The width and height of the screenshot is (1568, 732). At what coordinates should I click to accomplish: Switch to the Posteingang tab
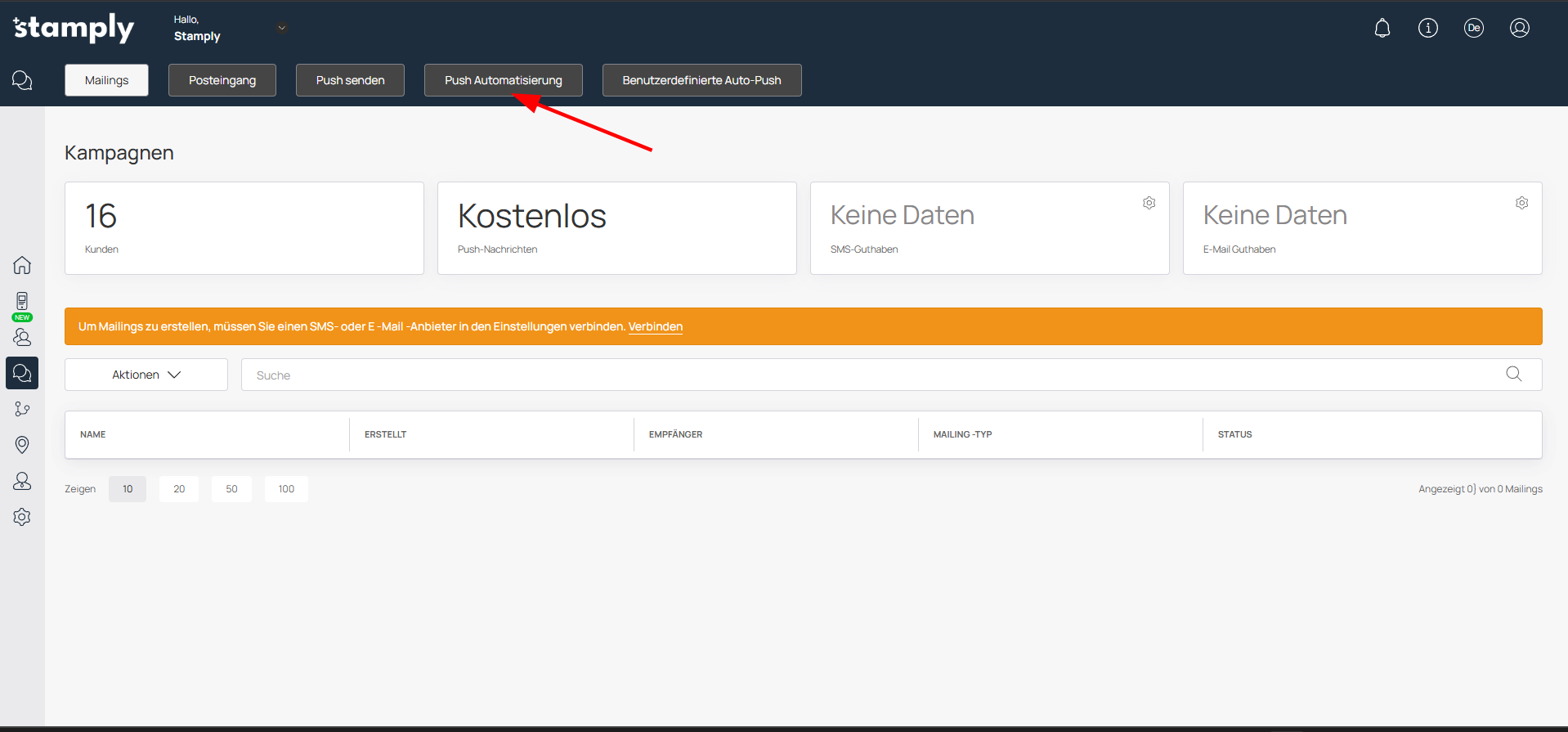[222, 80]
